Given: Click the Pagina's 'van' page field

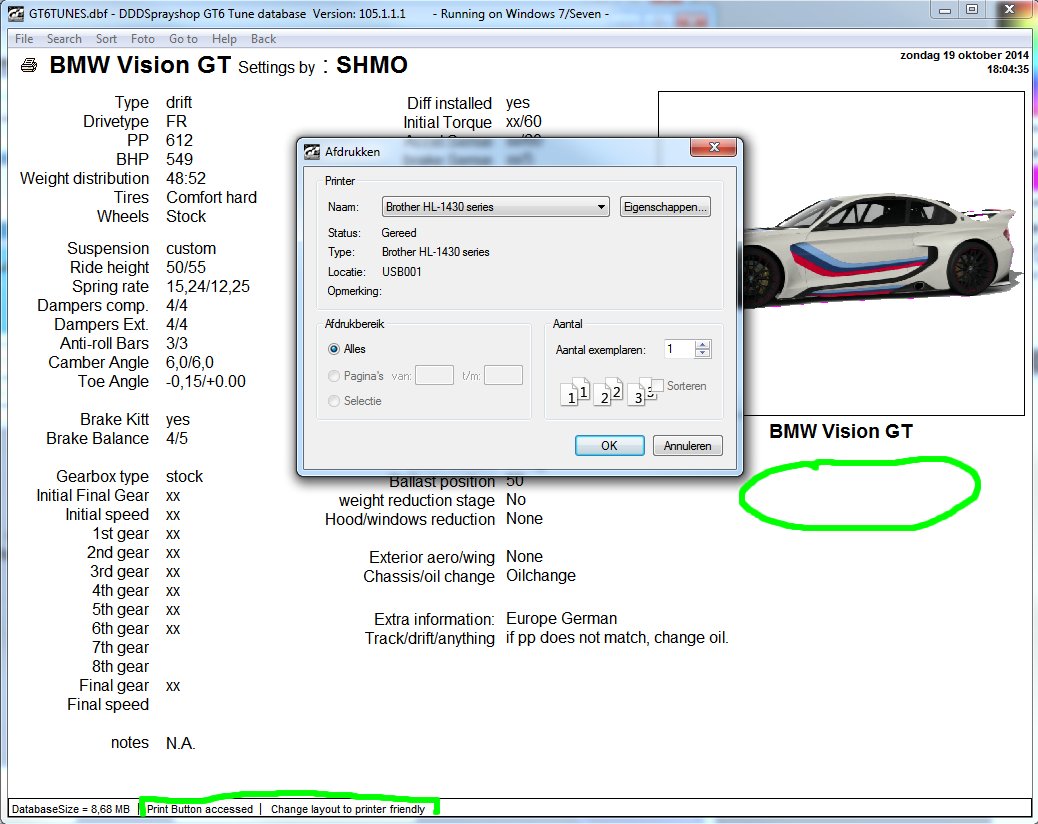Looking at the screenshot, I should click(x=434, y=375).
